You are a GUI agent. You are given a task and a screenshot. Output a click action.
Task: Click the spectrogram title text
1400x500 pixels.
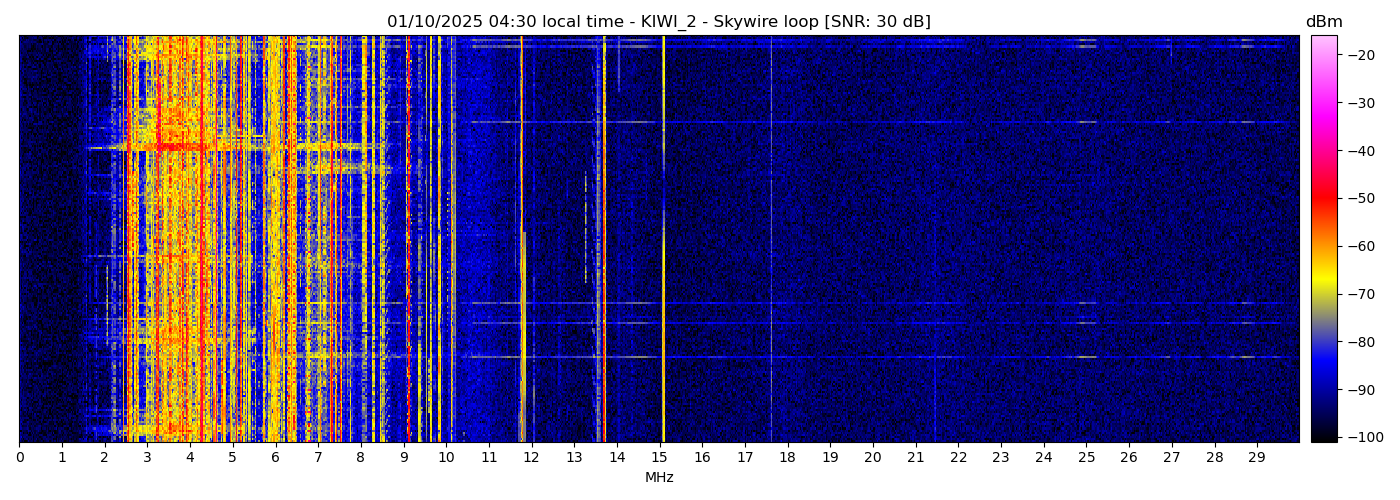tap(659, 22)
